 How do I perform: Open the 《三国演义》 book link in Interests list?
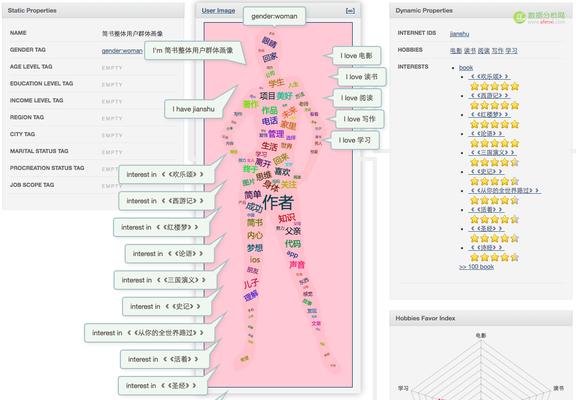(492, 152)
